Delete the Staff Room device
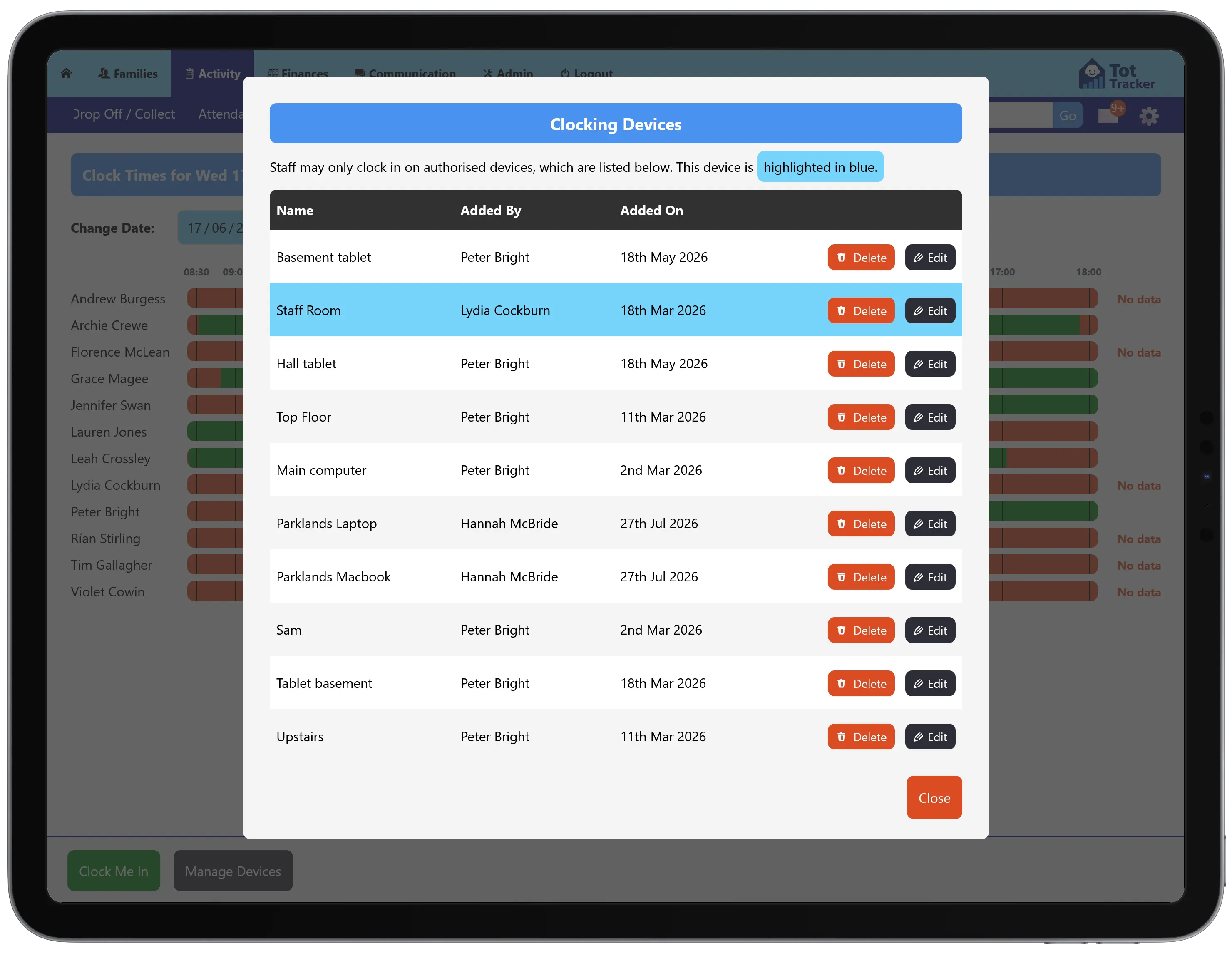 pos(861,311)
